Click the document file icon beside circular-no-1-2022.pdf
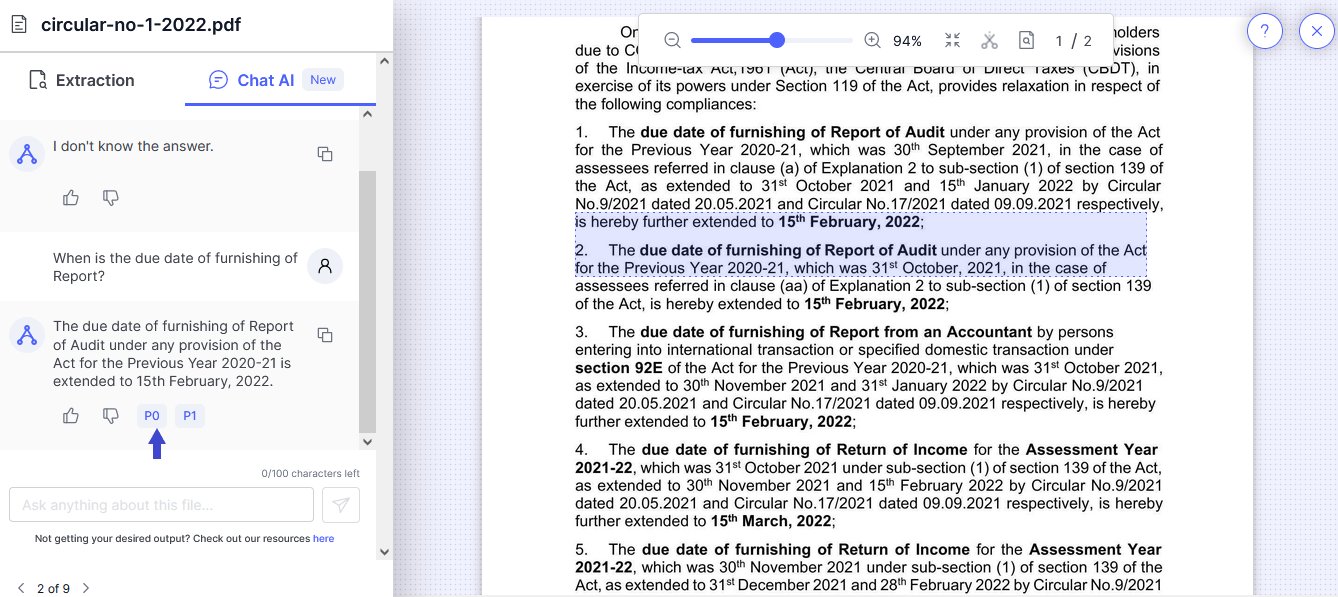Screen dimensions: 1338x597 click(20, 25)
